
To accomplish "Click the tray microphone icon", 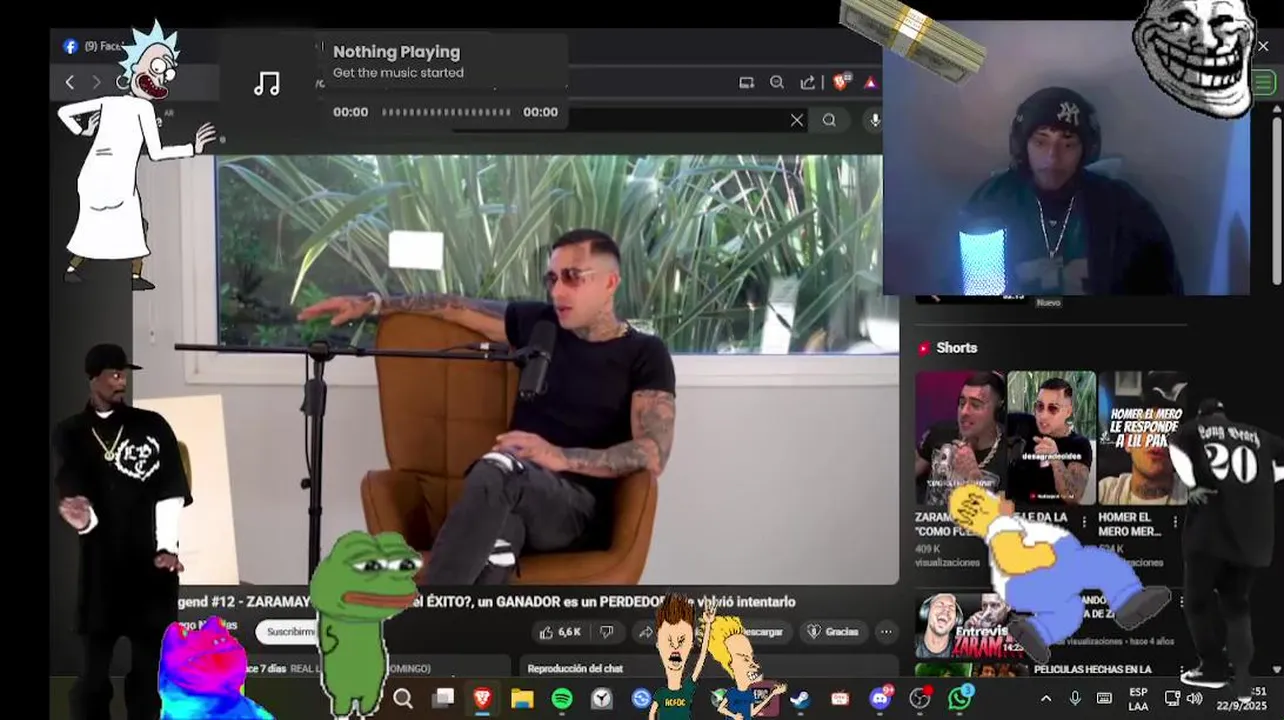I will 1075,698.
